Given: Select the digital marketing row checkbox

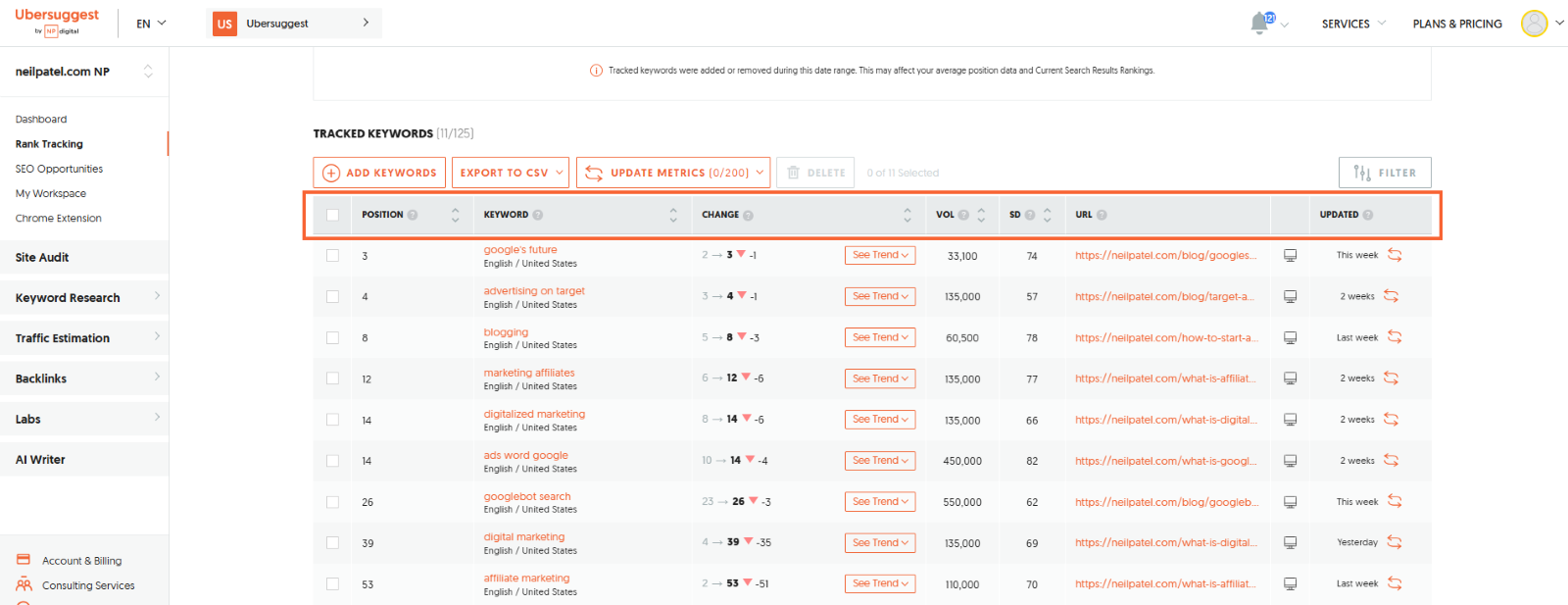Looking at the screenshot, I should coord(333,542).
